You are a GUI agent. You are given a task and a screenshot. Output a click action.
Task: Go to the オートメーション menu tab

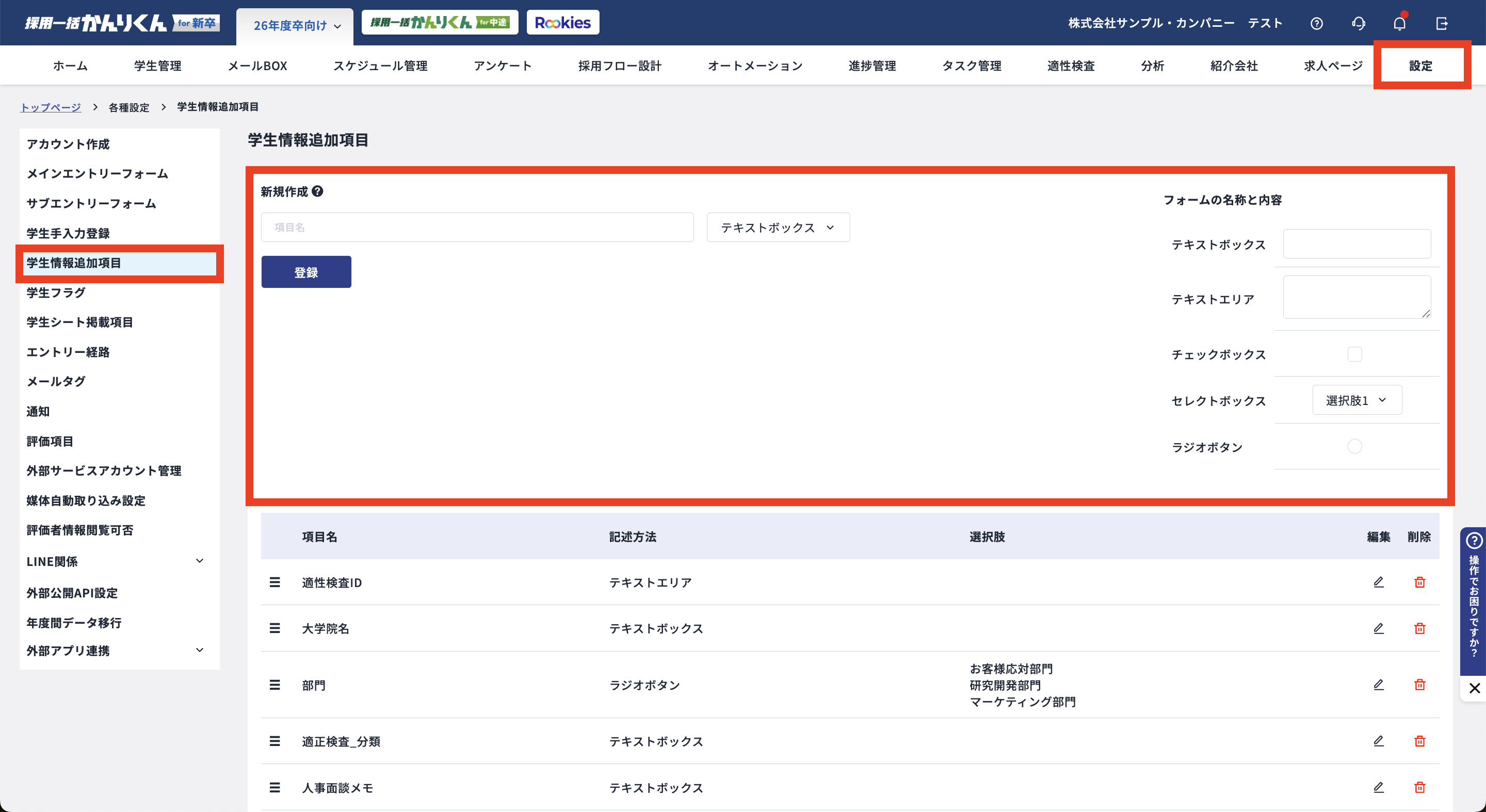754,66
